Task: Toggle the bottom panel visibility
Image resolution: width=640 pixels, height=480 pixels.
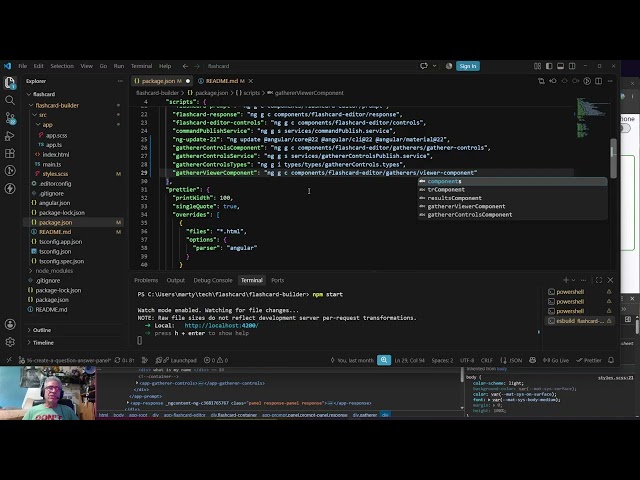Action: coord(560,66)
